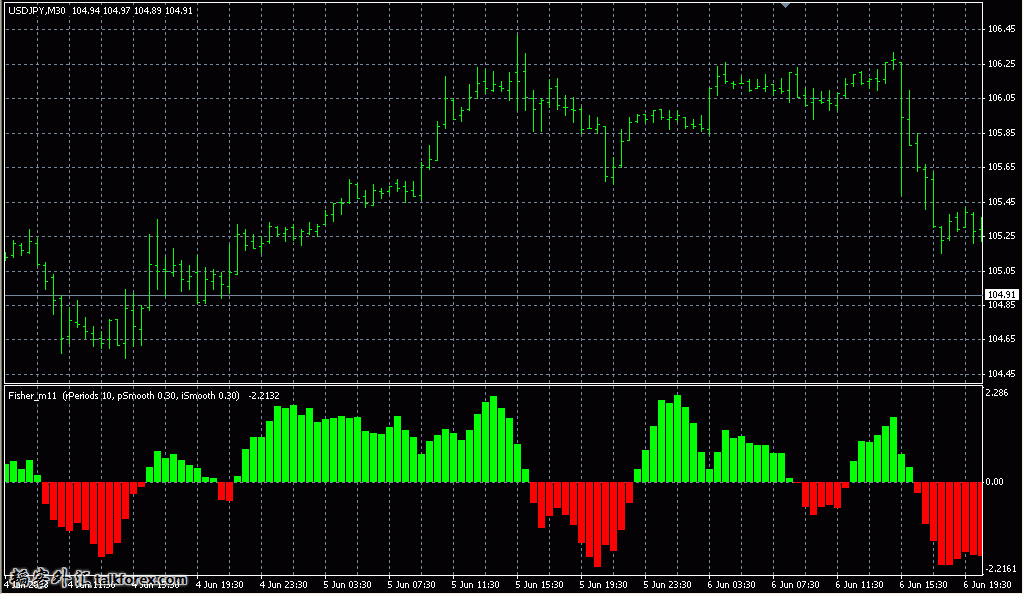1024x594 pixels.
Task: Click the current price label 104.91
Action: (1001, 294)
